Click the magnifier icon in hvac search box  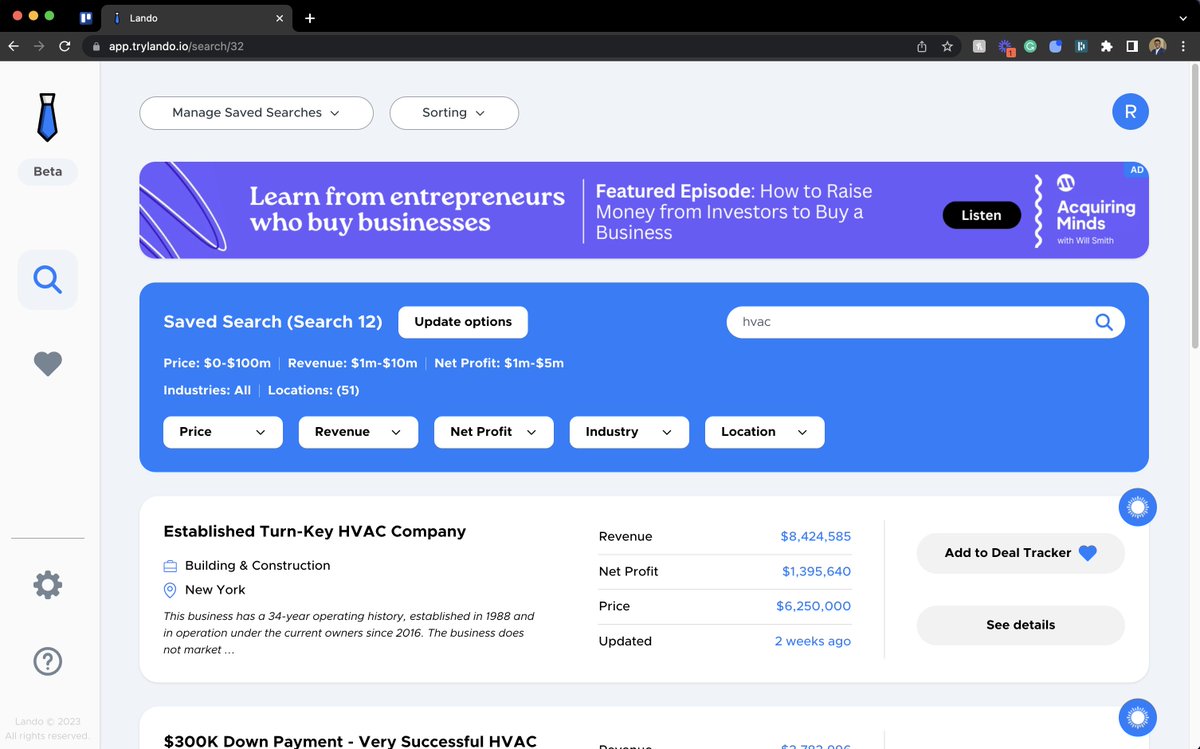click(1104, 322)
